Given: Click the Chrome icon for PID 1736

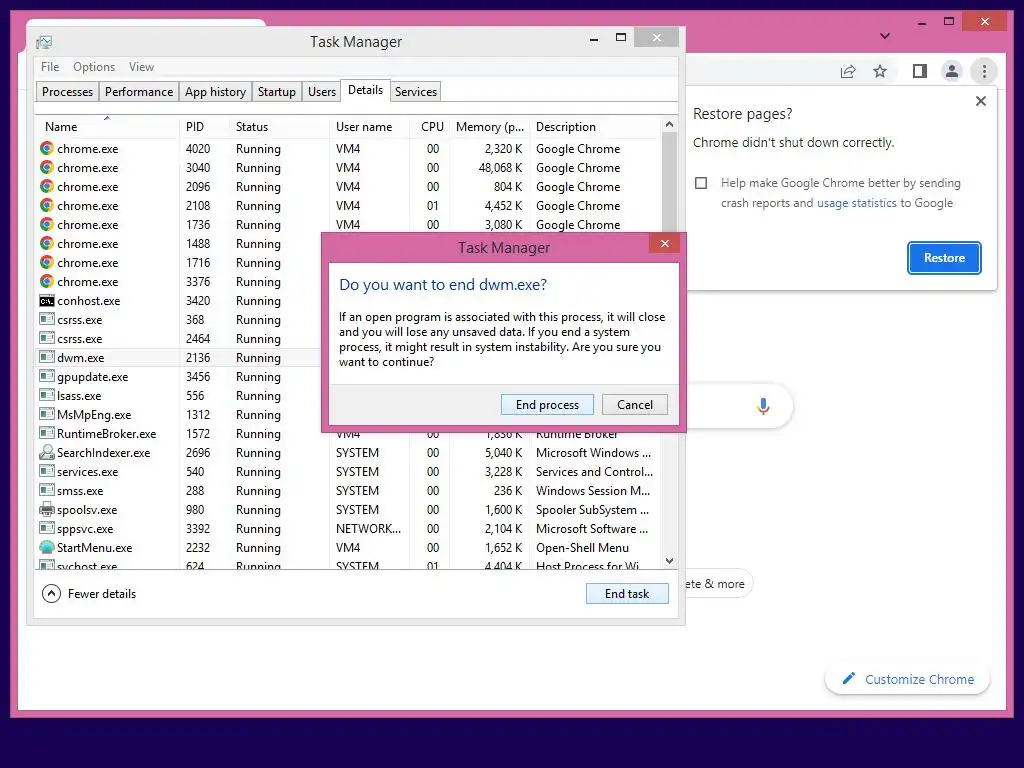Looking at the screenshot, I should (46, 224).
